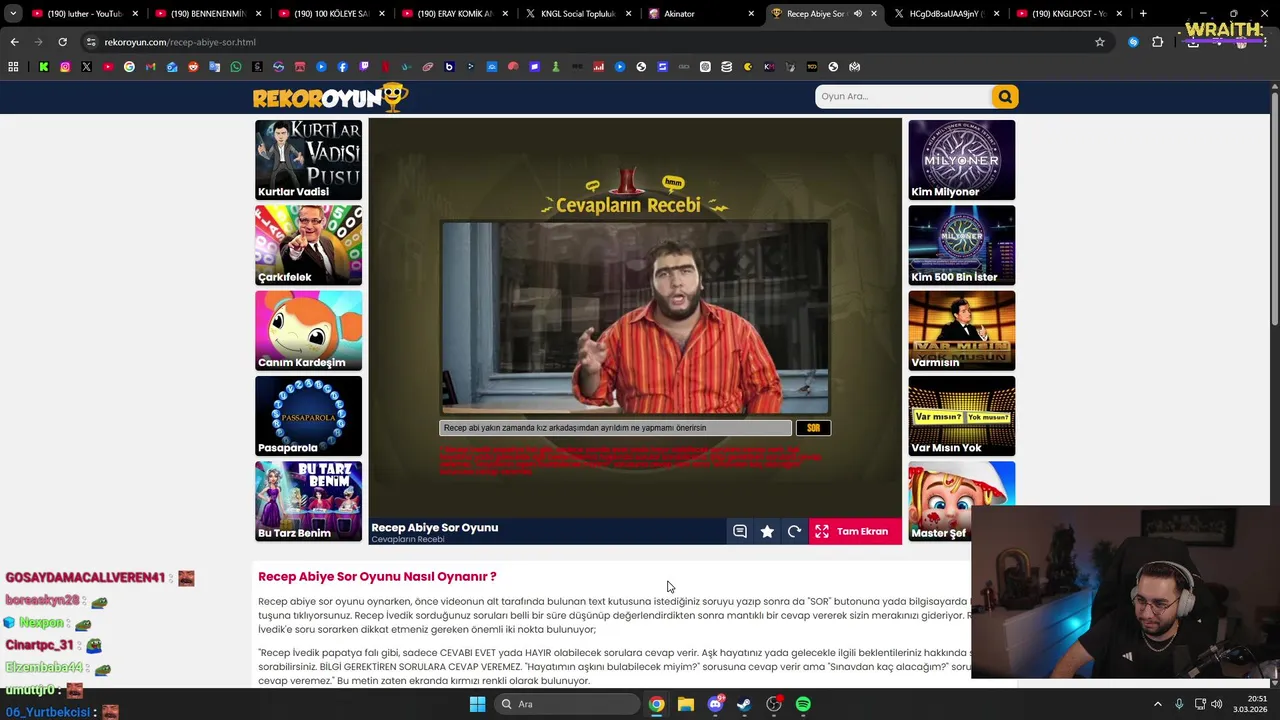
Task: Bookmark this page with the star icon
Action: tap(1100, 42)
